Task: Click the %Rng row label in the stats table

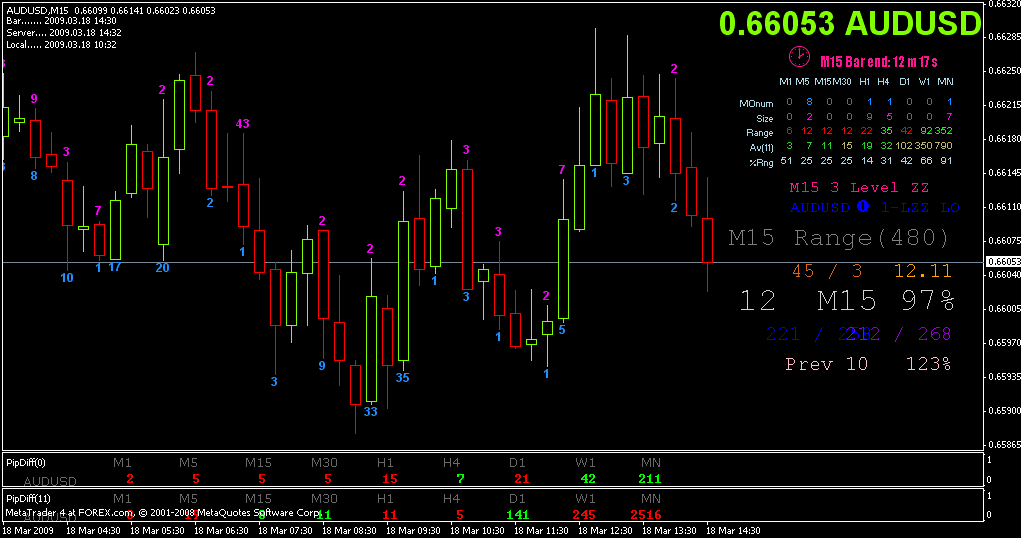Action: pyautogui.click(x=761, y=163)
